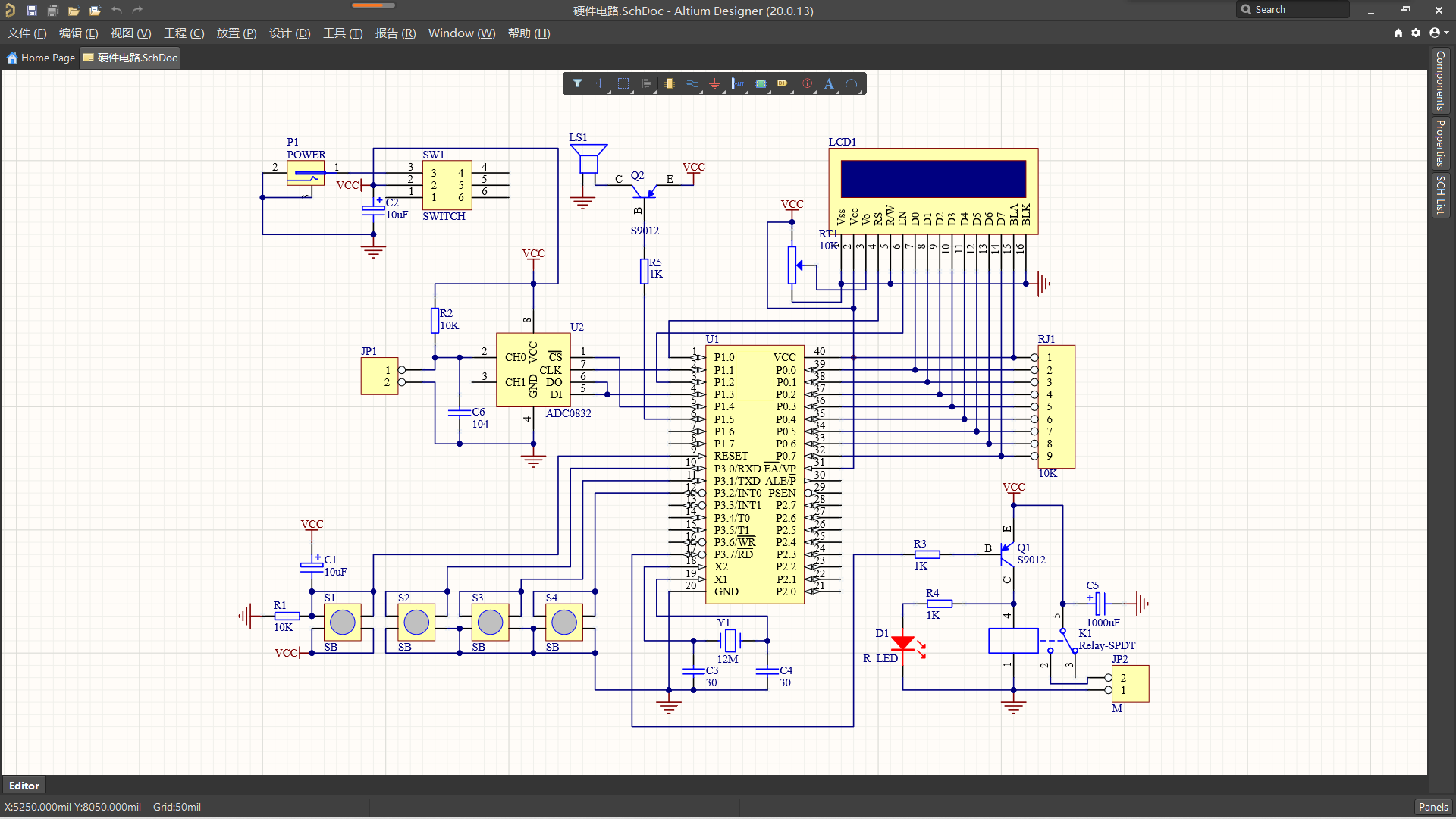
Task: Expand the user account dropdown
Action: coord(1439,33)
